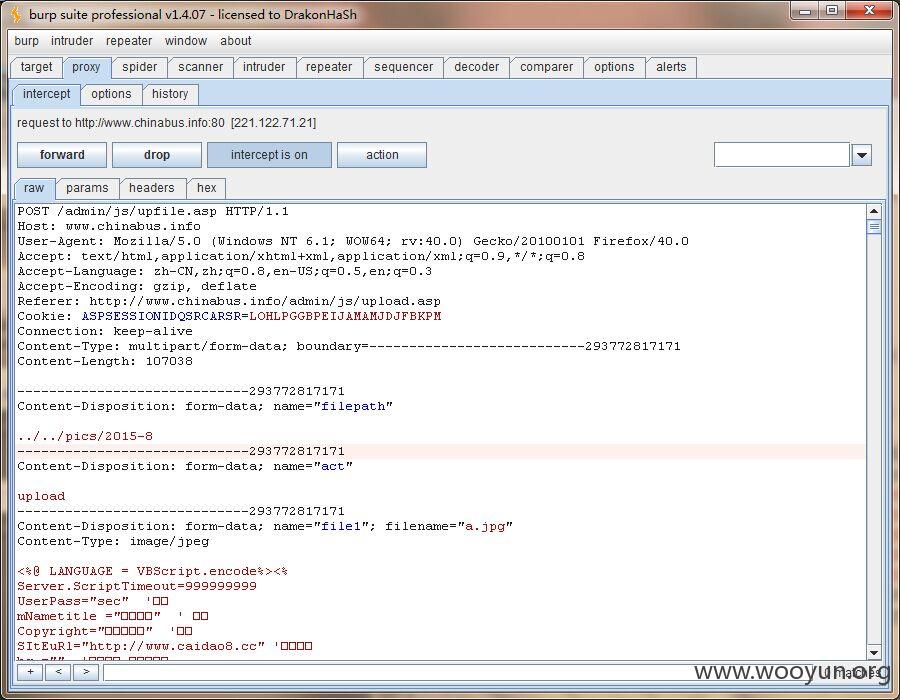Minimize the Burp Suite window
Image resolution: width=900 pixels, height=700 pixels.
[805, 11]
